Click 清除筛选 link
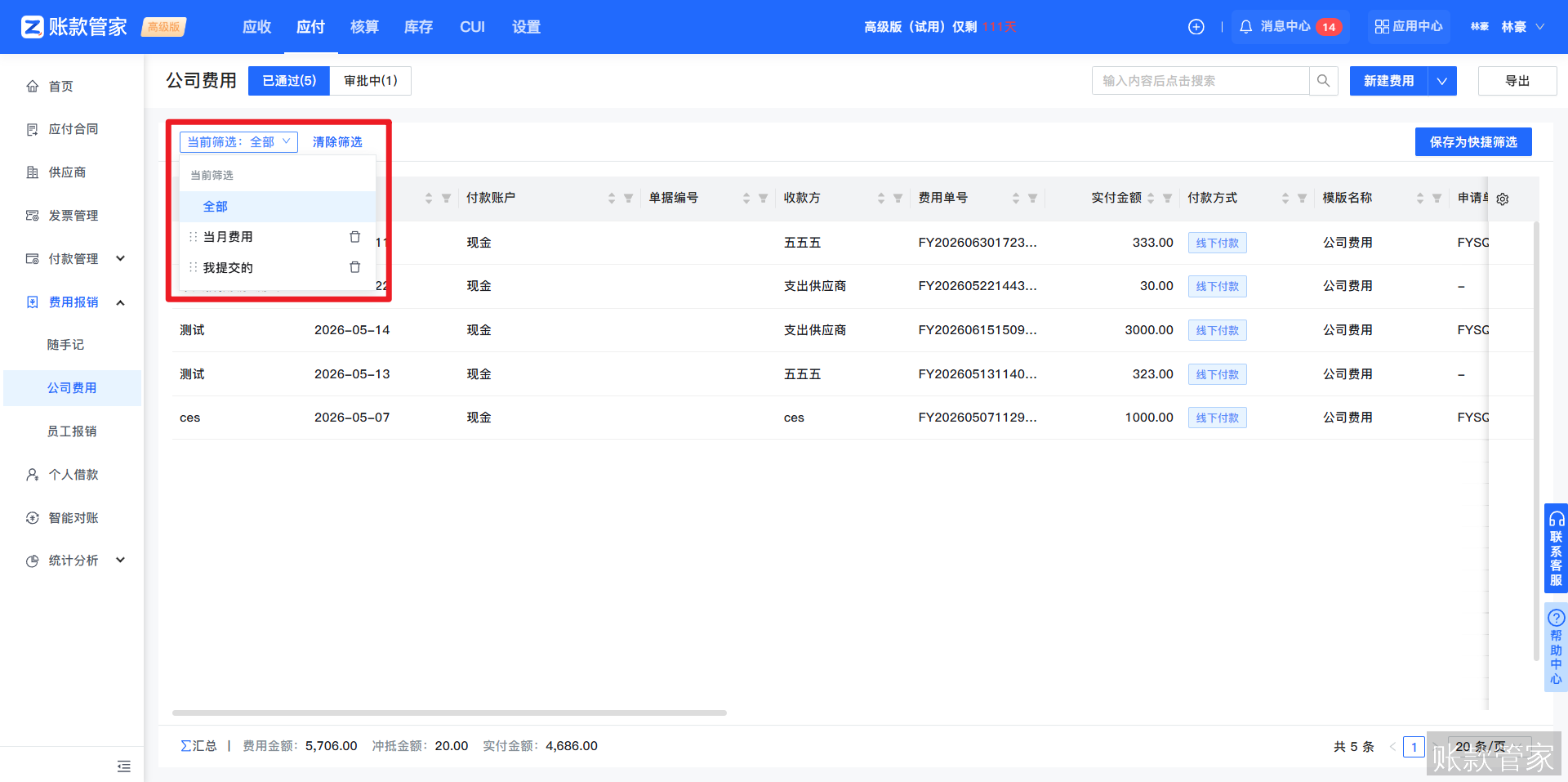Image resolution: width=1568 pixels, height=782 pixels. (337, 142)
